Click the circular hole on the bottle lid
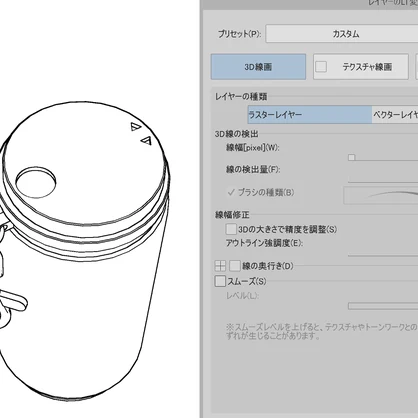This screenshot has width=418, height=418. tap(35, 182)
